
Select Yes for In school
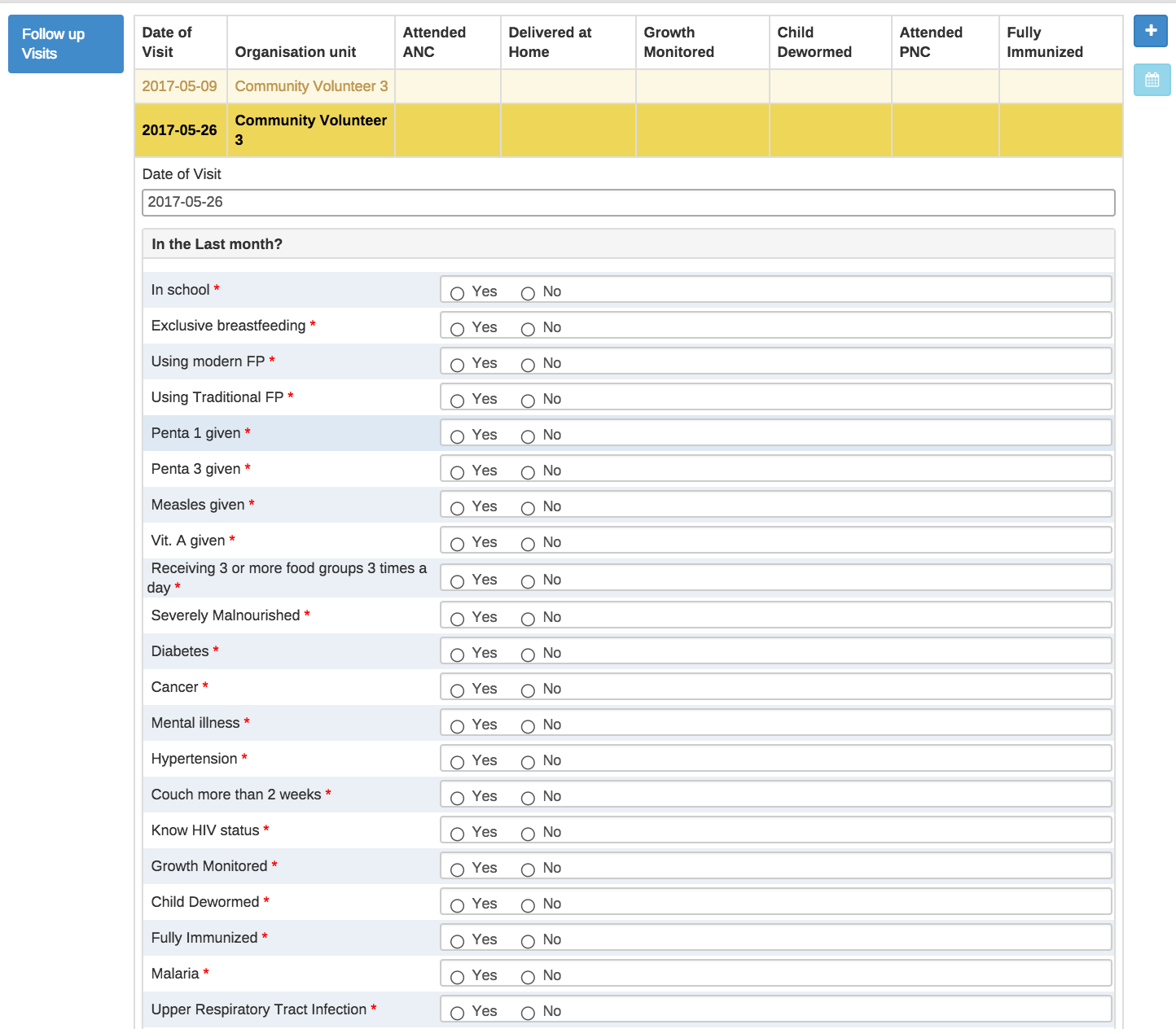pos(458,293)
